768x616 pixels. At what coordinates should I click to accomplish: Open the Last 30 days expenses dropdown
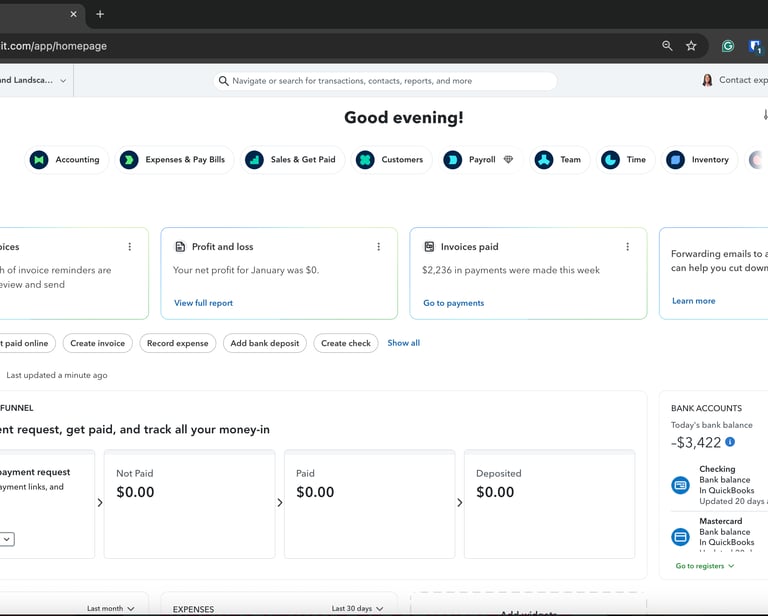pyautogui.click(x=357, y=608)
